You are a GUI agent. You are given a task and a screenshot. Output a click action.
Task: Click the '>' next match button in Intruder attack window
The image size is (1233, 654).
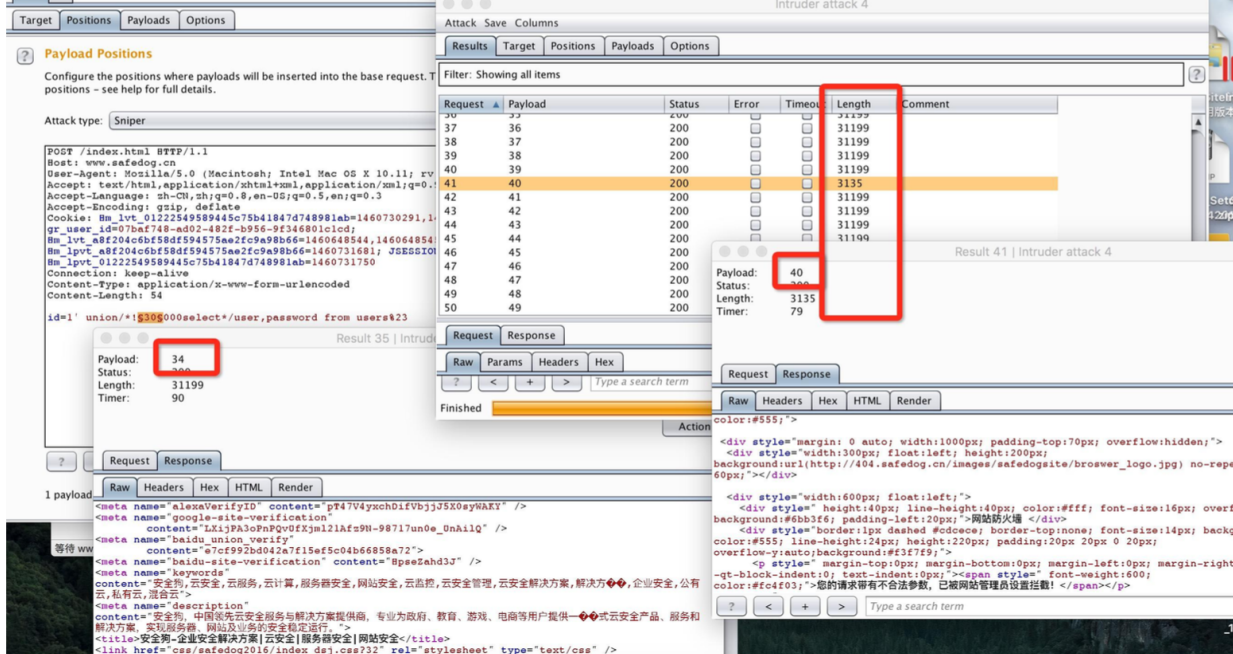coord(566,382)
